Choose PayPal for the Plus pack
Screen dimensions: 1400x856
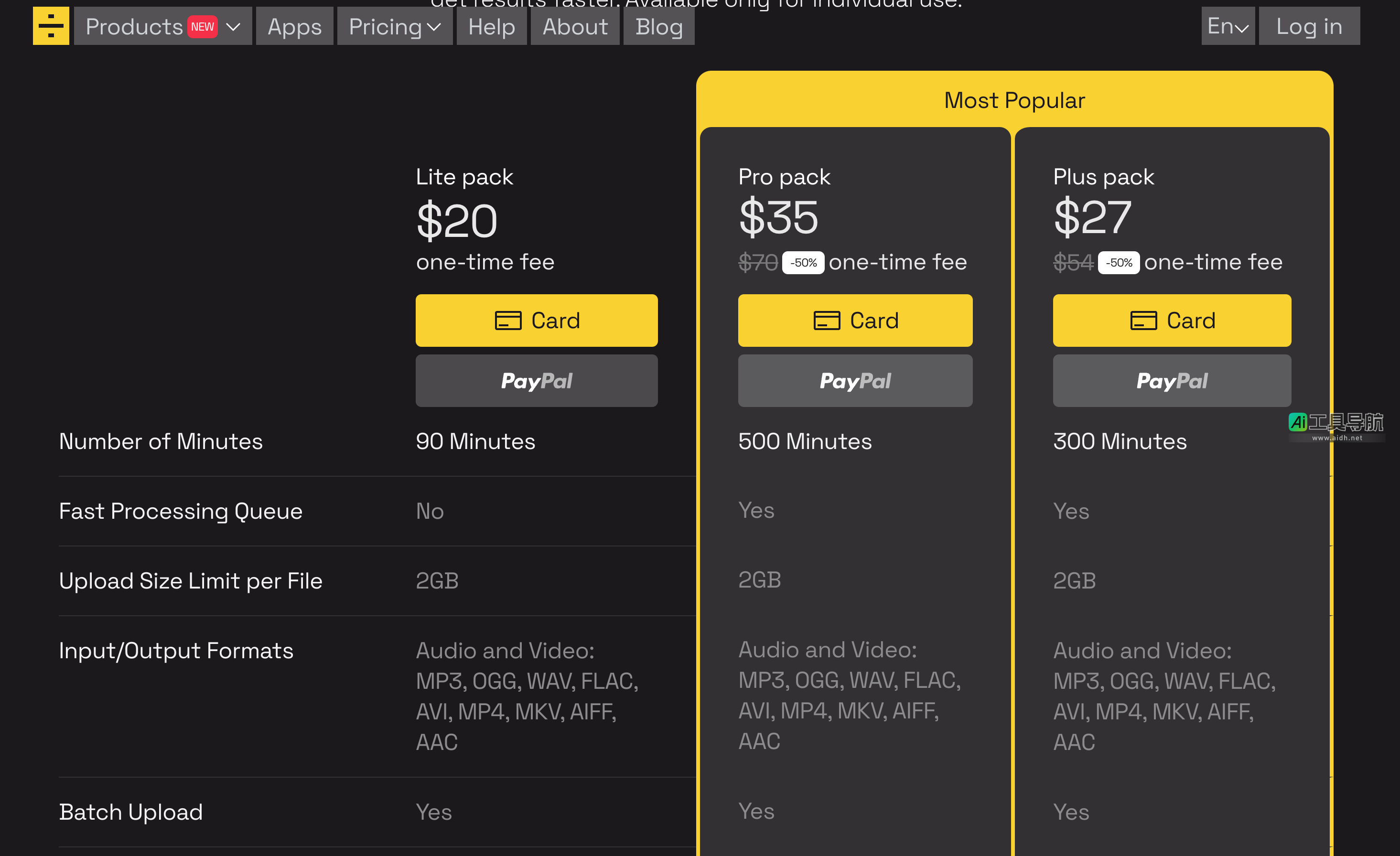pyautogui.click(x=1171, y=381)
